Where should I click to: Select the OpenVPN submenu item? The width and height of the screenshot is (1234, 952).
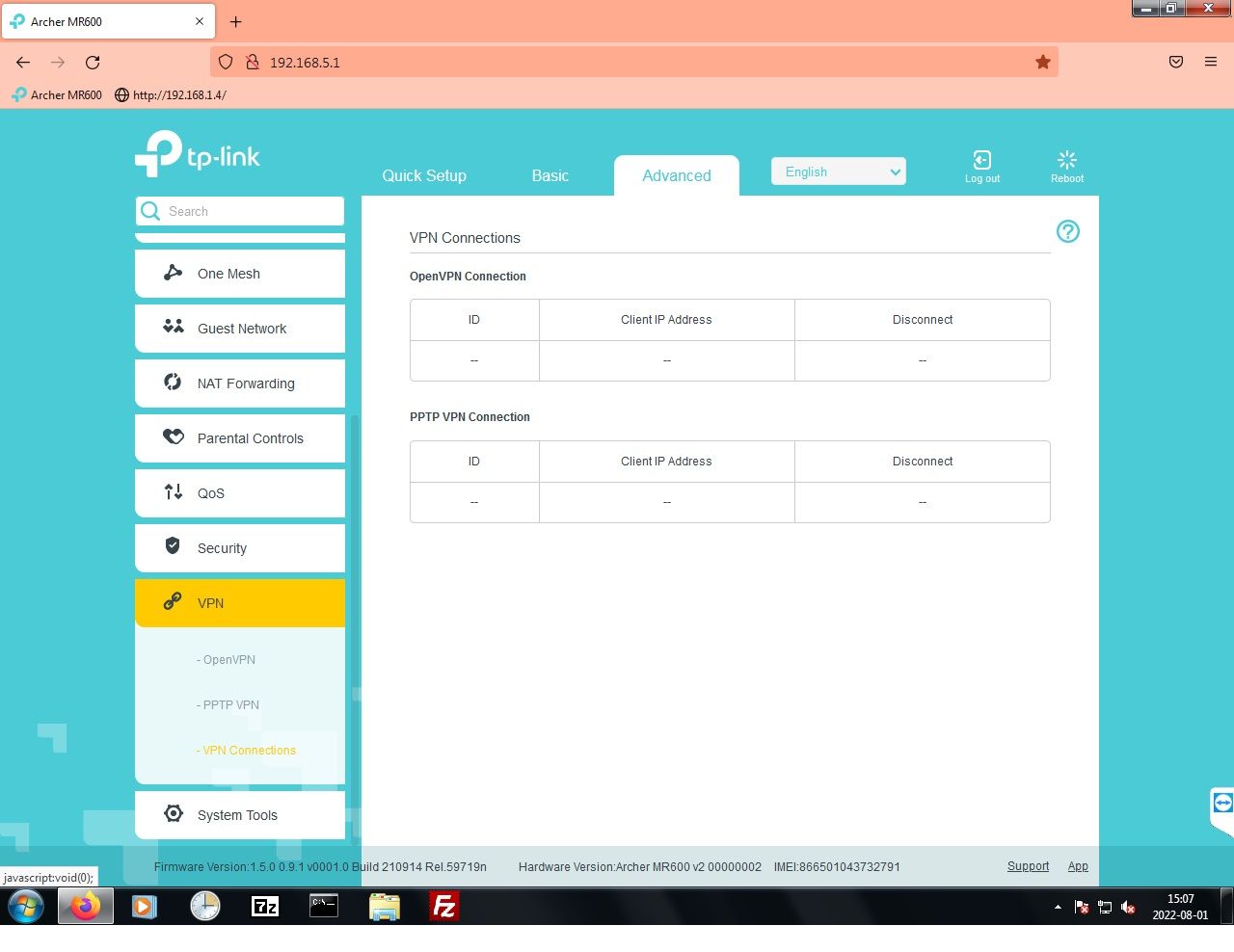[x=226, y=659]
